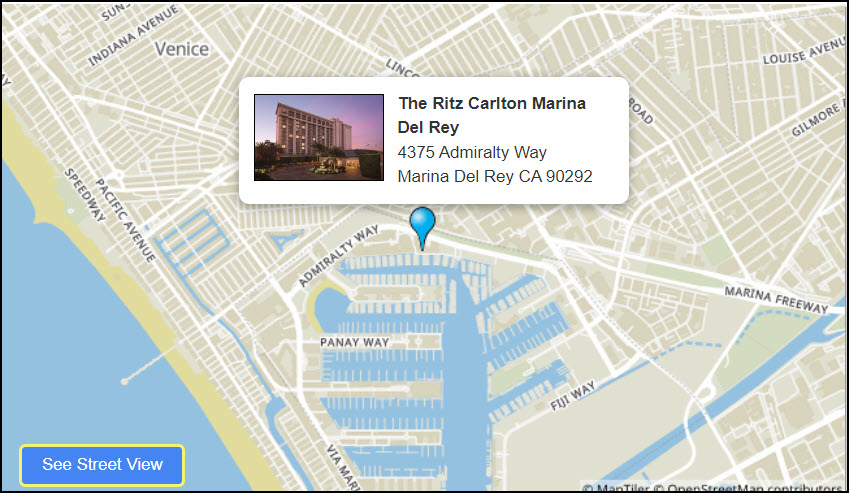Image resolution: width=849 pixels, height=493 pixels.
Task: Click the Indiana Avenue street label
Action: point(133,36)
